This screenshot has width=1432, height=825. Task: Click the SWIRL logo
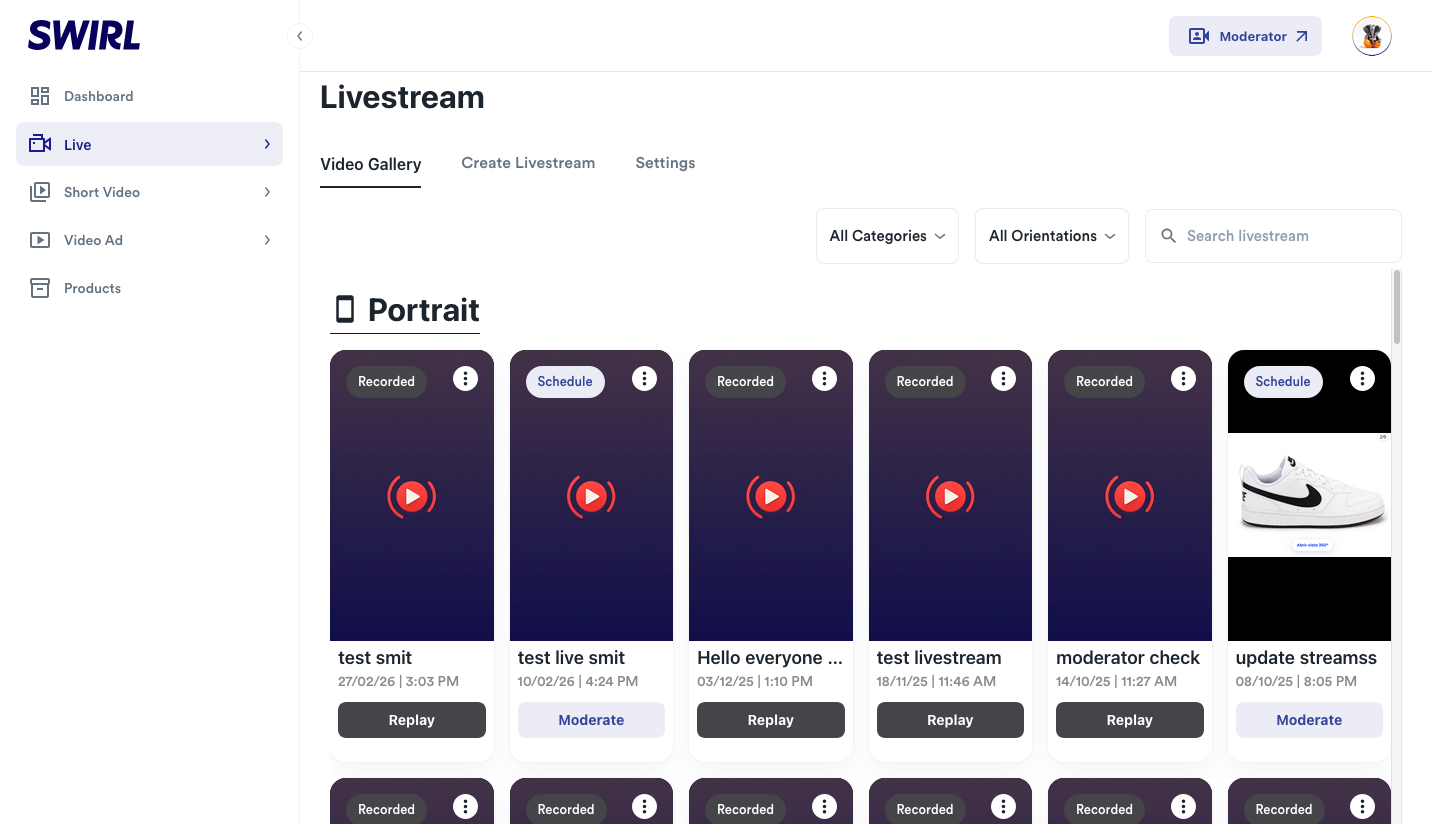click(x=84, y=36)
